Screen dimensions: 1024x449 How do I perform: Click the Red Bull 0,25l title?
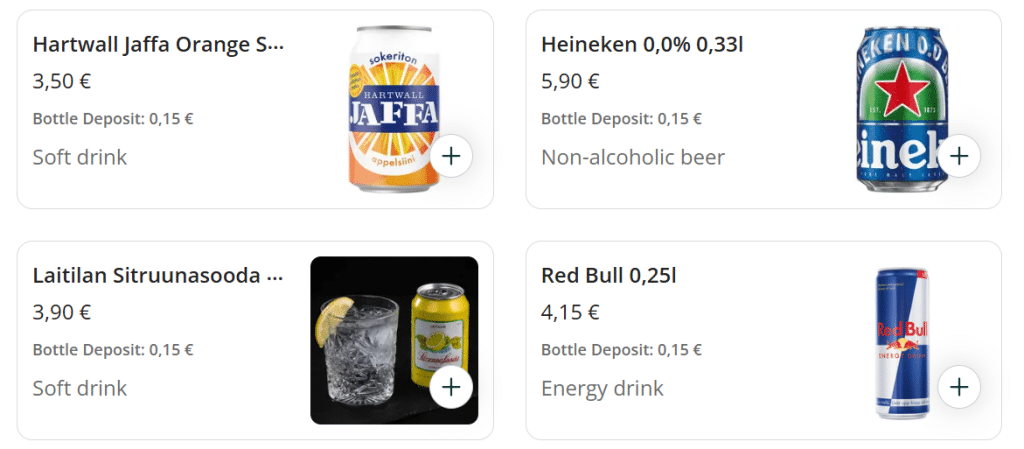click(x=608, y=276)
